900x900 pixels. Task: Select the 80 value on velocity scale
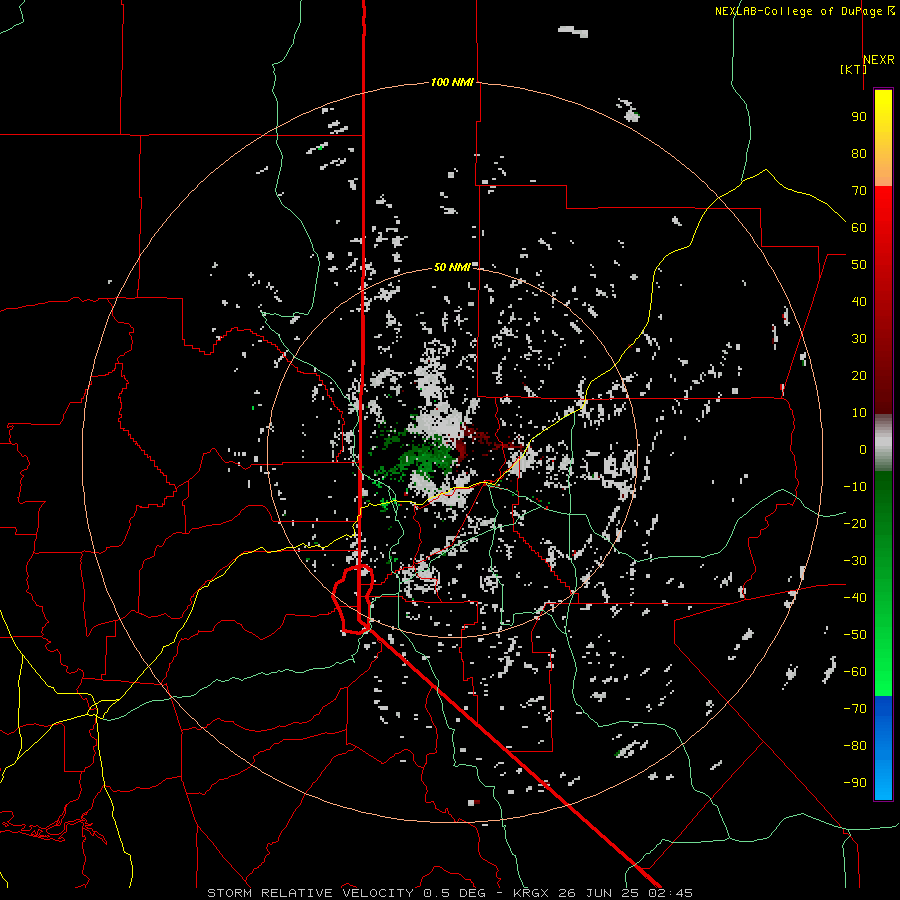coord(859,154)
